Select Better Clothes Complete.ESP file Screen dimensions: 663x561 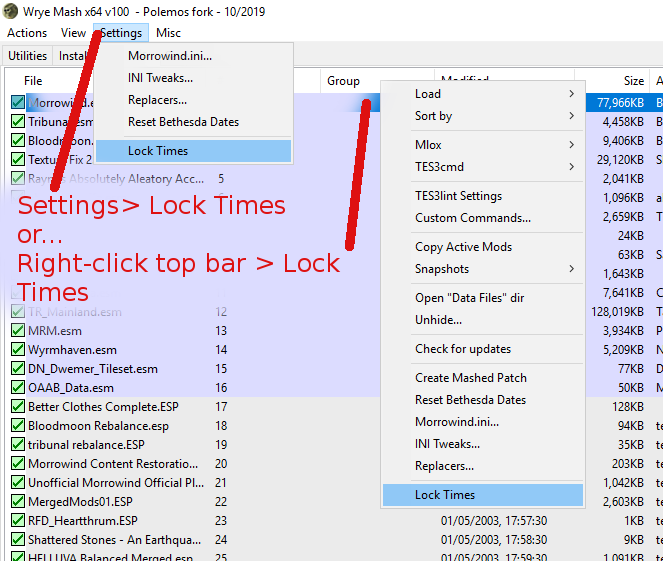103,407
